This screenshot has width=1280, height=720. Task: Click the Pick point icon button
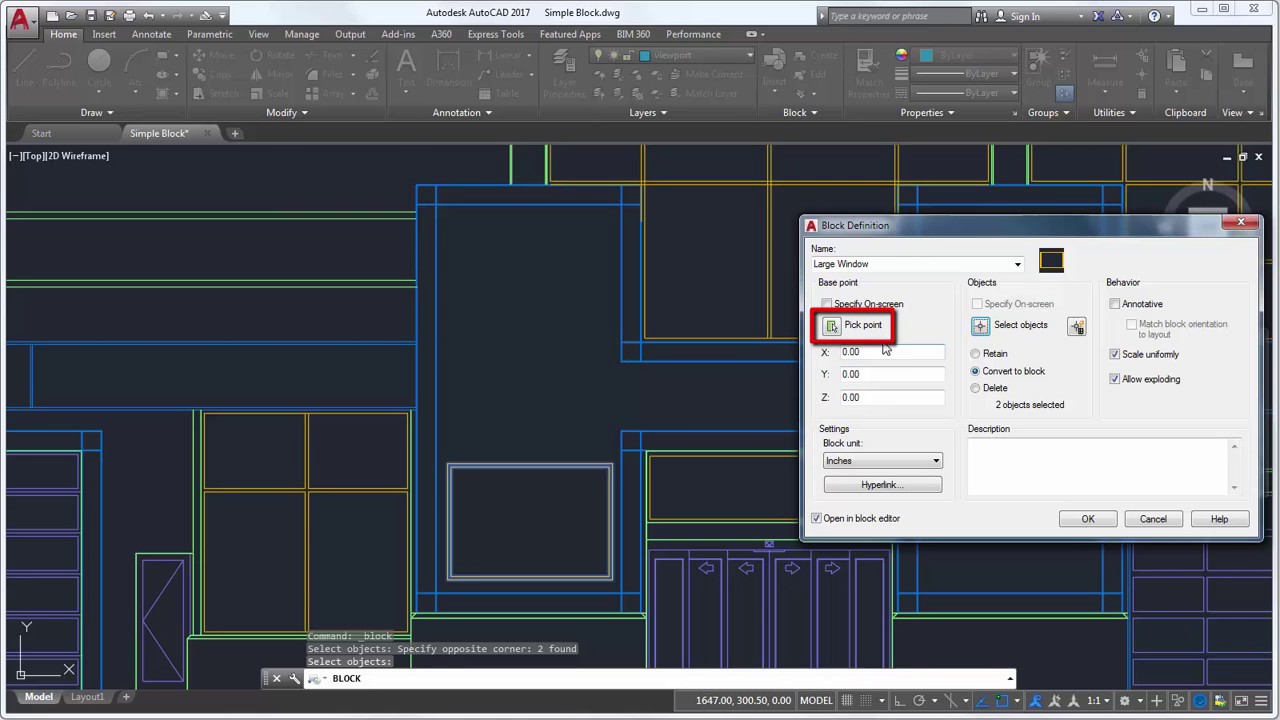(x=832, y=325)
